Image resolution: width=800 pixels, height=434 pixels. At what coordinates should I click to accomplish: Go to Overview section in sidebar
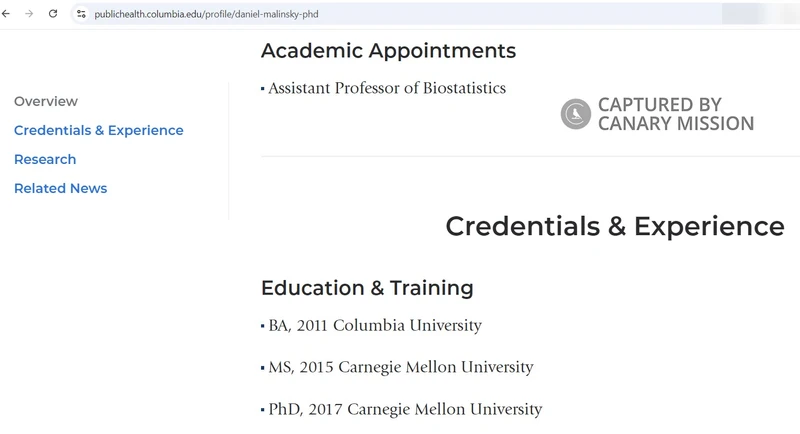46,101
